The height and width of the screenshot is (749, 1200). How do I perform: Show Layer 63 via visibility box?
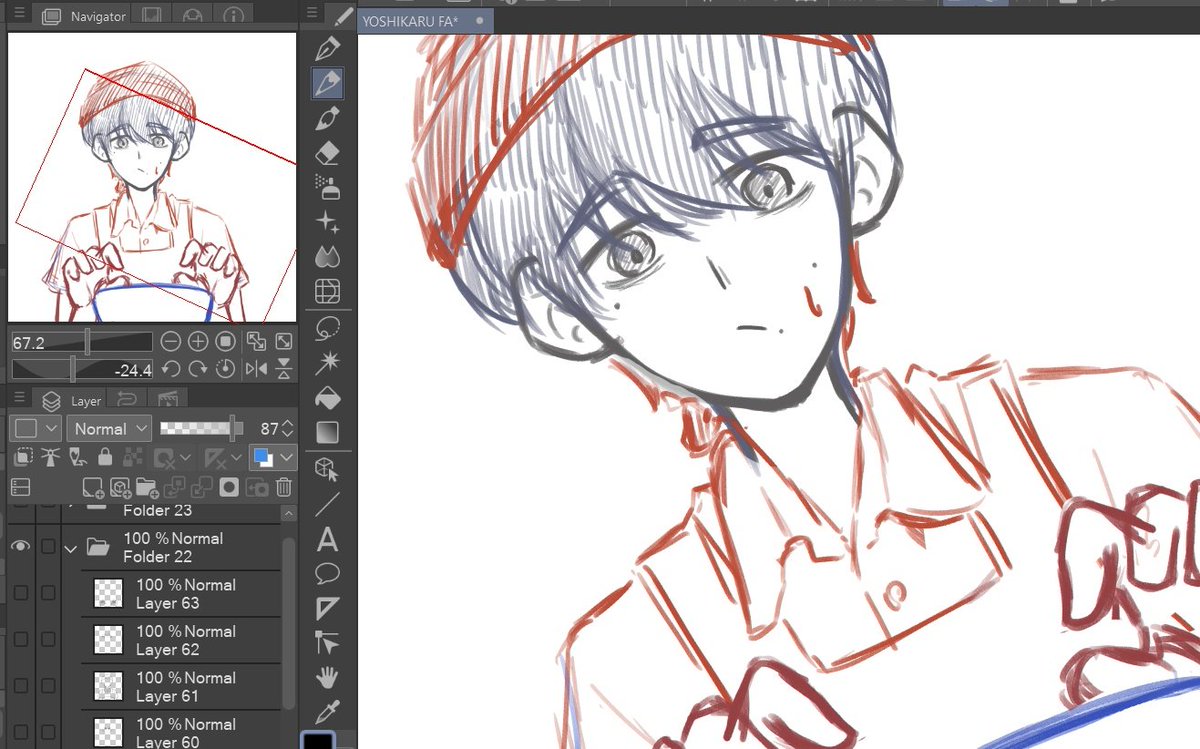click(20, 593)
